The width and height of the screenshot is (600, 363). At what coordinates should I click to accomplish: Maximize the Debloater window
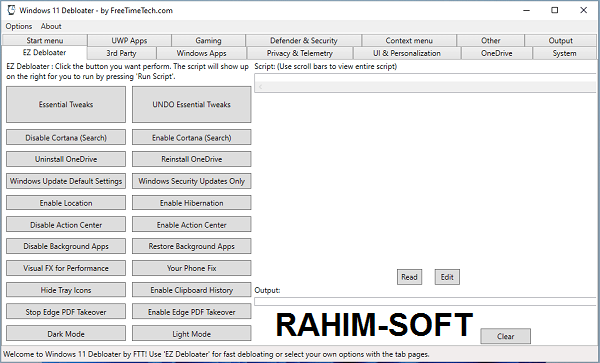(x=554, y=10)
